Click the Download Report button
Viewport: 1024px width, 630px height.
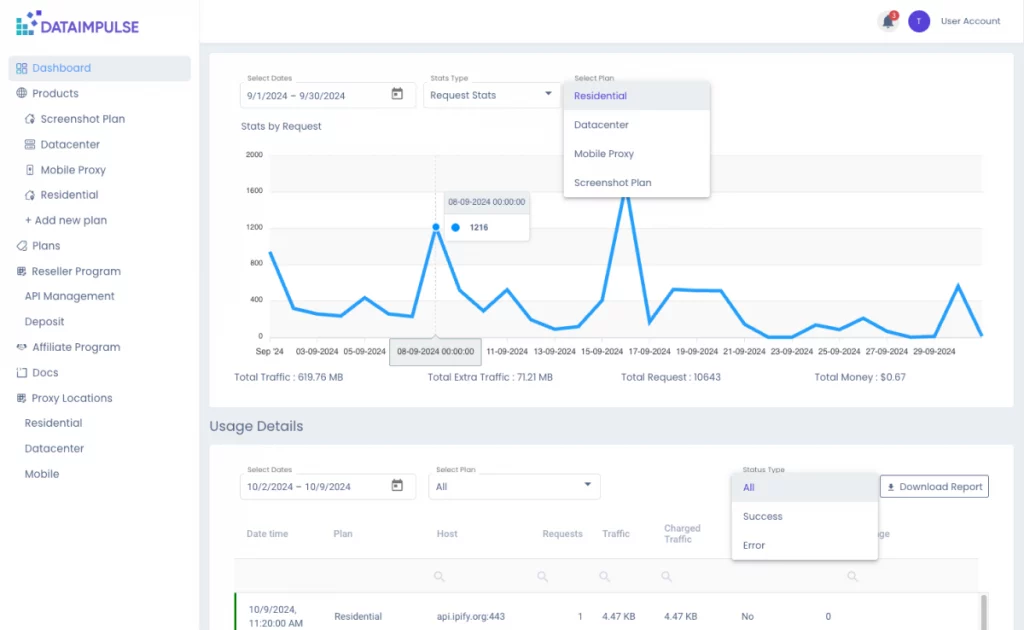933,486
